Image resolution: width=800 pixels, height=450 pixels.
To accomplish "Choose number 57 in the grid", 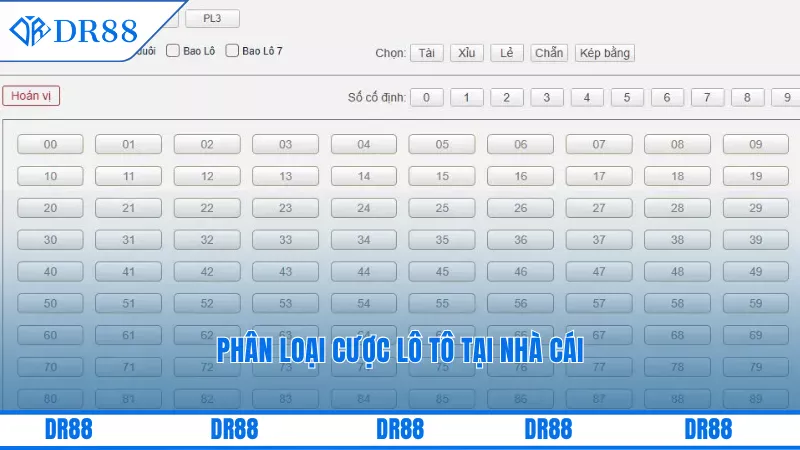I will coord(599,304).
